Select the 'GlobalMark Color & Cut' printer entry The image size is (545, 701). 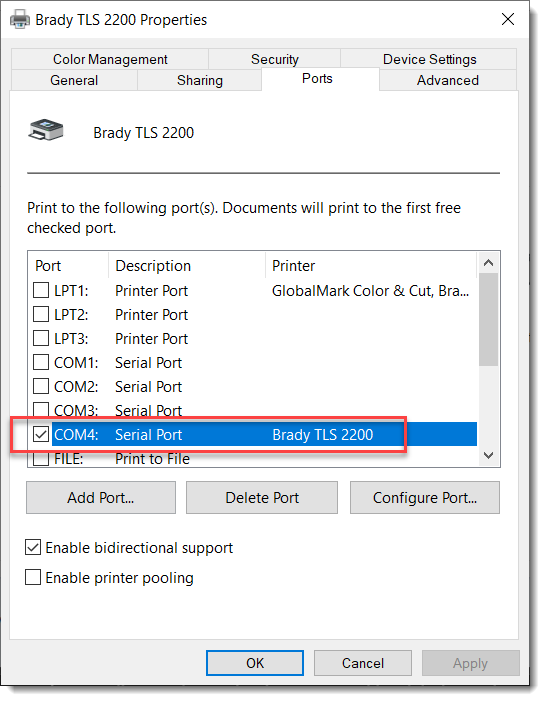coord(371,291)
